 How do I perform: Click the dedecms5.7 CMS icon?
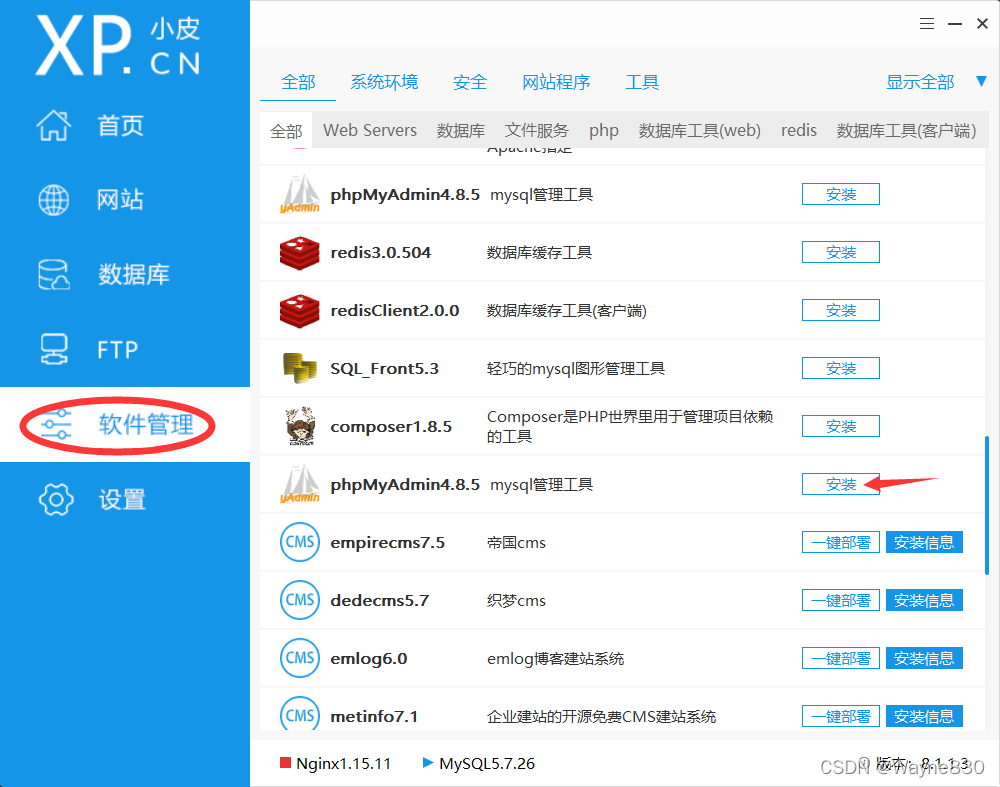(x=300, y=600)
